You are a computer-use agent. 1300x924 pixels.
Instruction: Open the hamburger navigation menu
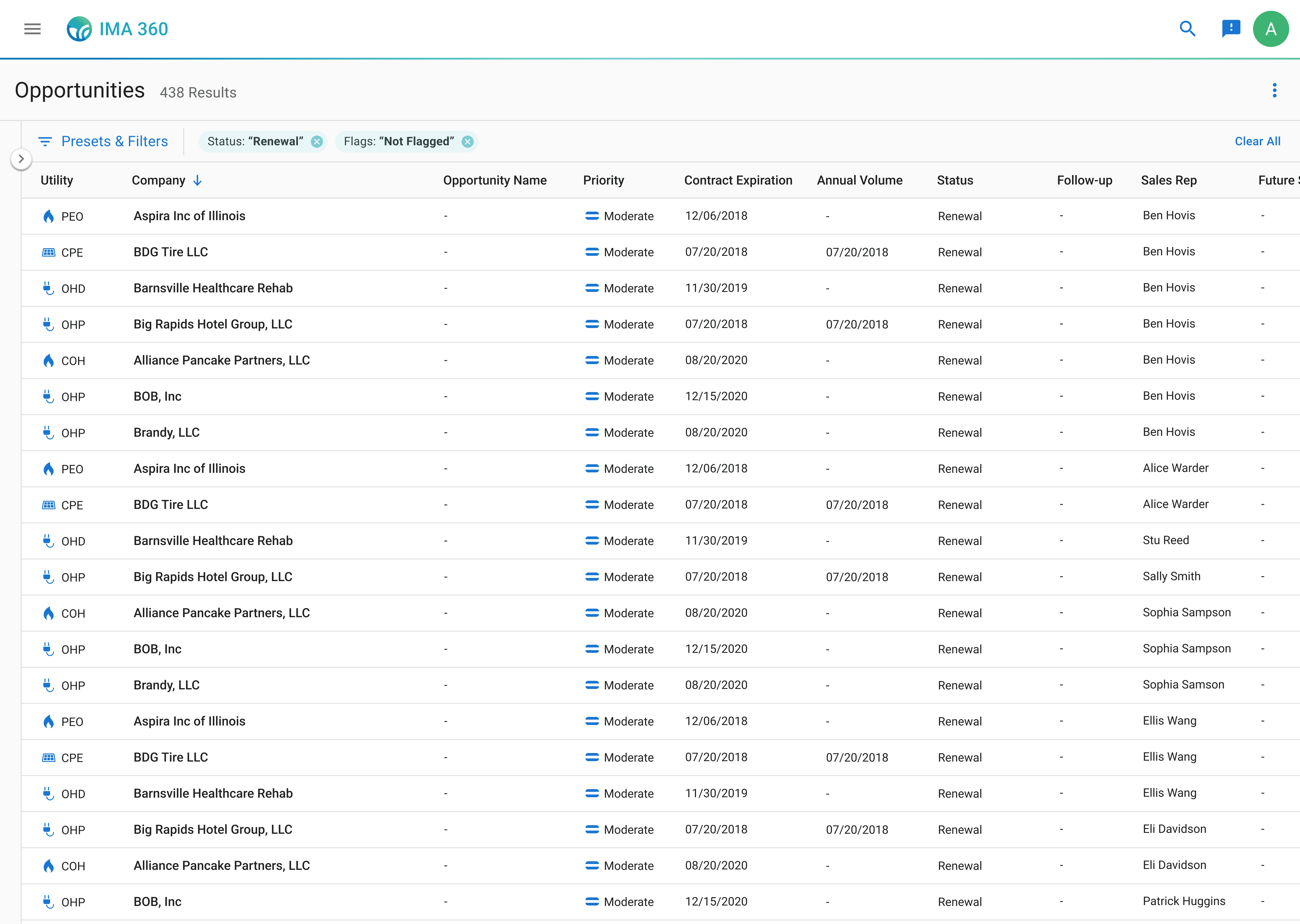tap(32, 29)
